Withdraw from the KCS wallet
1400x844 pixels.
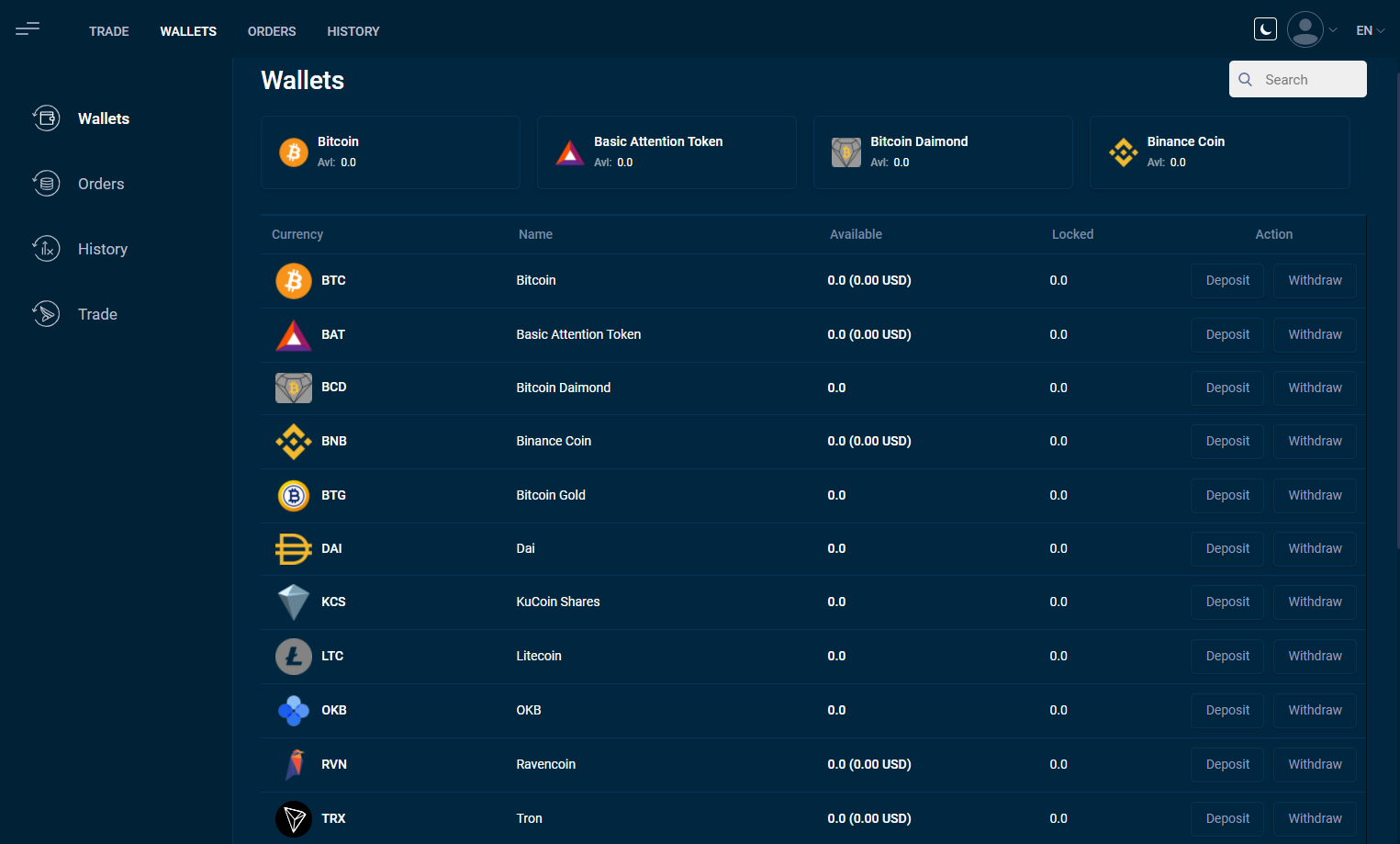(x=1315, y=602)
